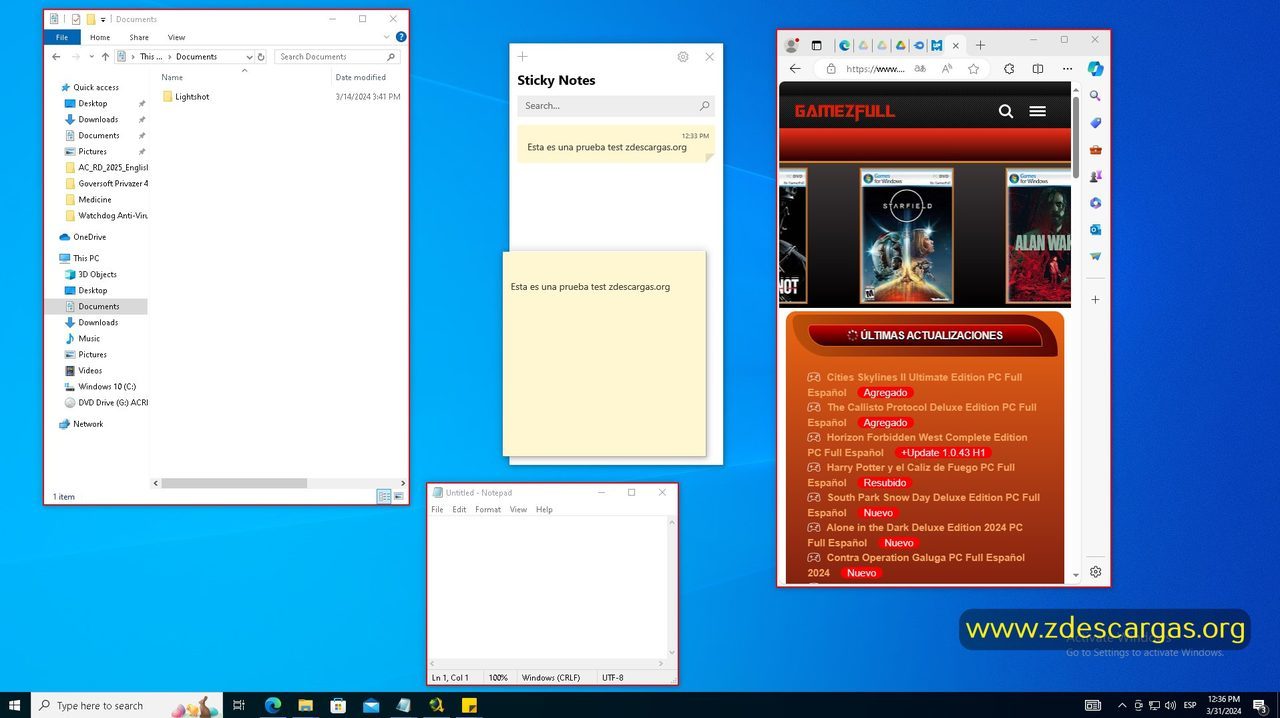
Task: Open Microsoft 365 icon in Edge sidebar
Action: (x=1095, y=203)
